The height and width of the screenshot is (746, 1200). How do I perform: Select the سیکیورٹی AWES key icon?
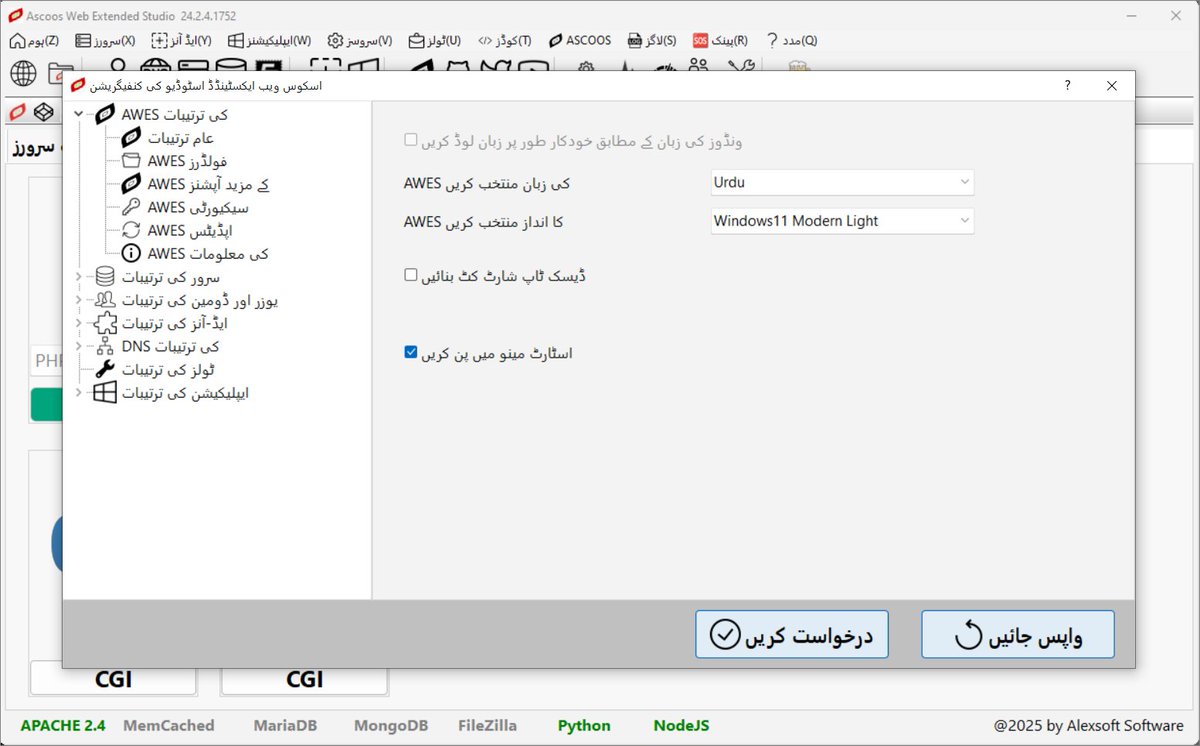coord(132,207)
